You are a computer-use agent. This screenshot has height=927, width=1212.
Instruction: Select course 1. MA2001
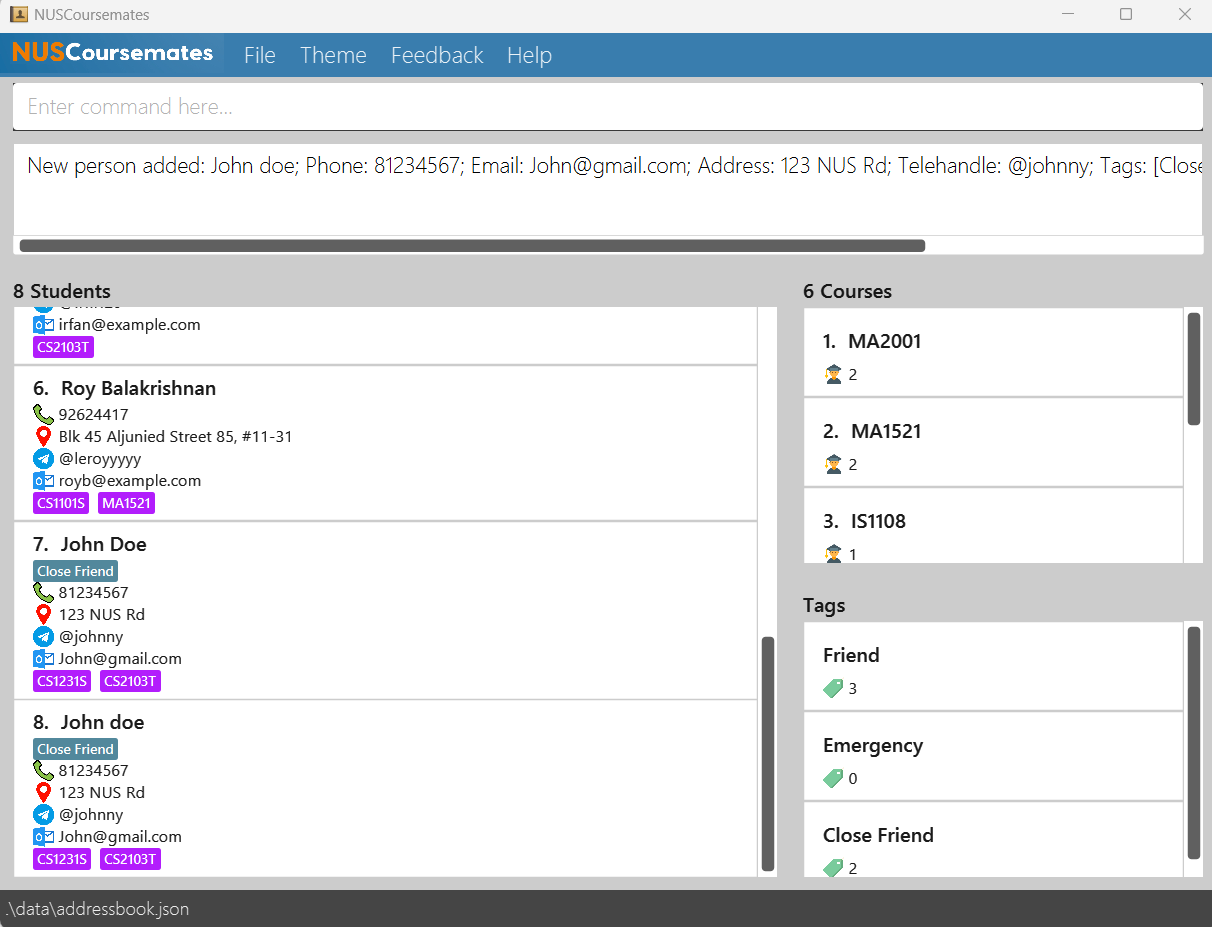872,341
